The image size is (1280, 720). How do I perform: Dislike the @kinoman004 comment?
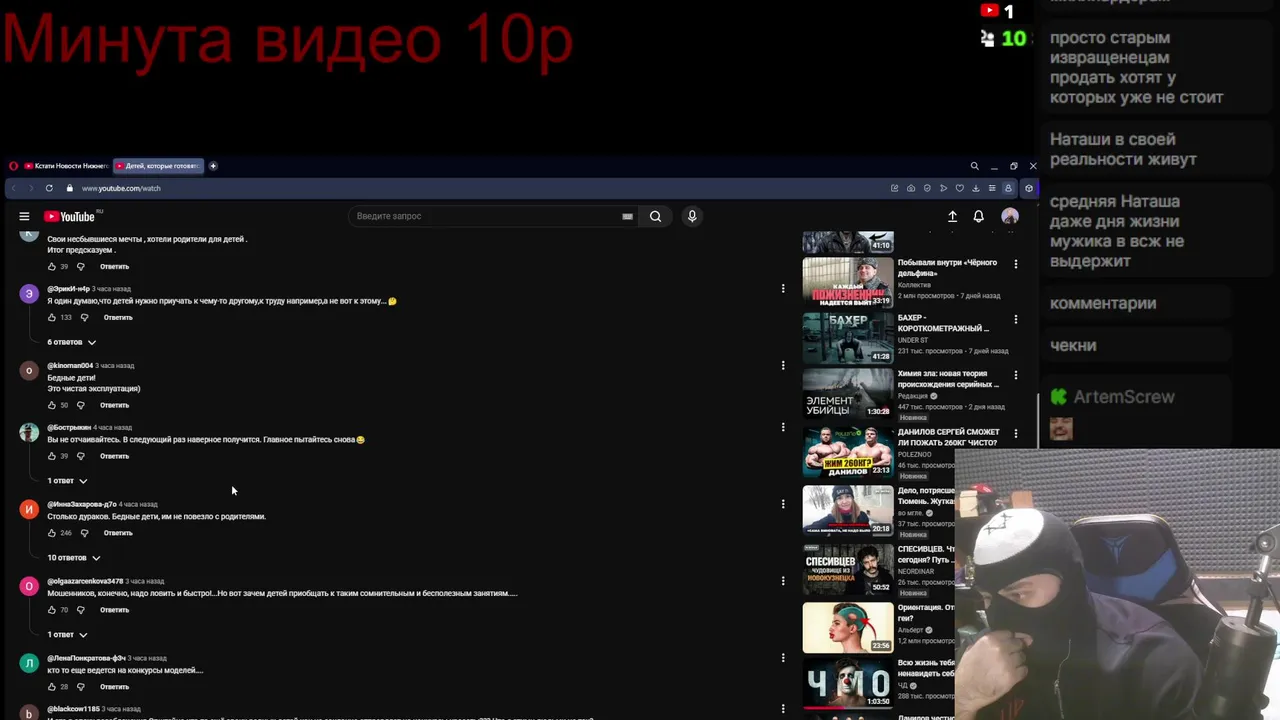click(81, 405)
